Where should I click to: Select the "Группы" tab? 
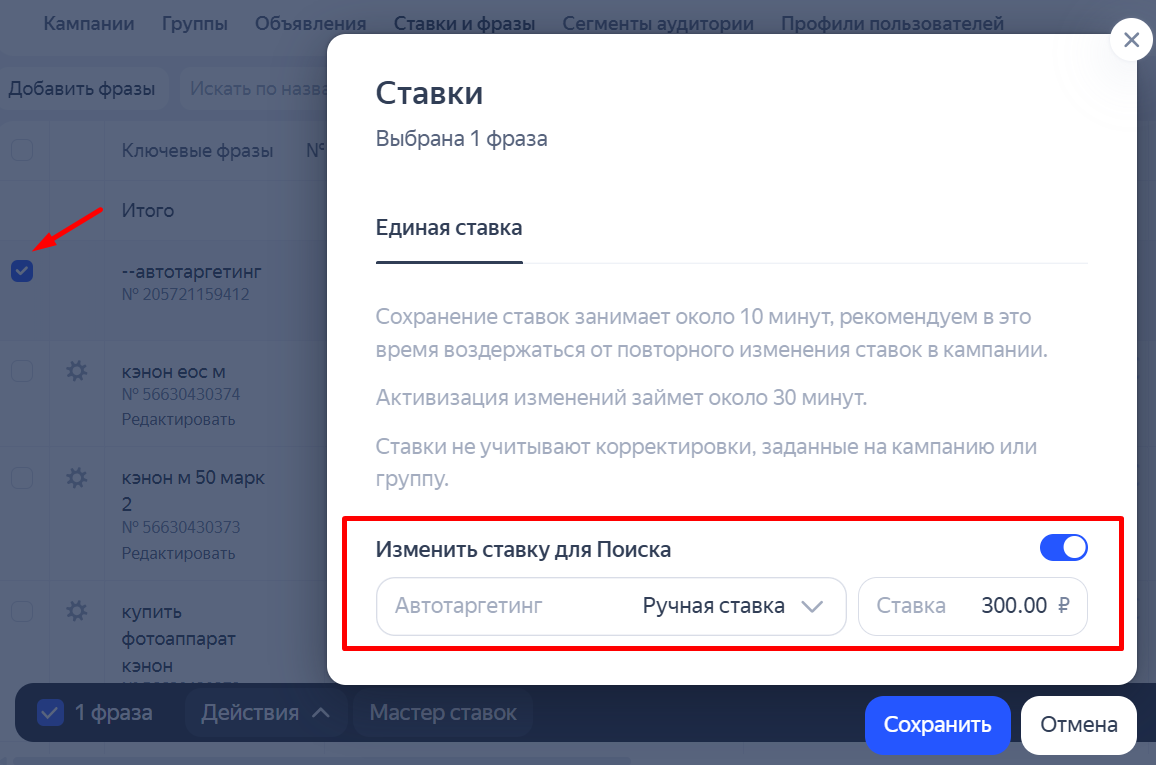coord(194,23)
